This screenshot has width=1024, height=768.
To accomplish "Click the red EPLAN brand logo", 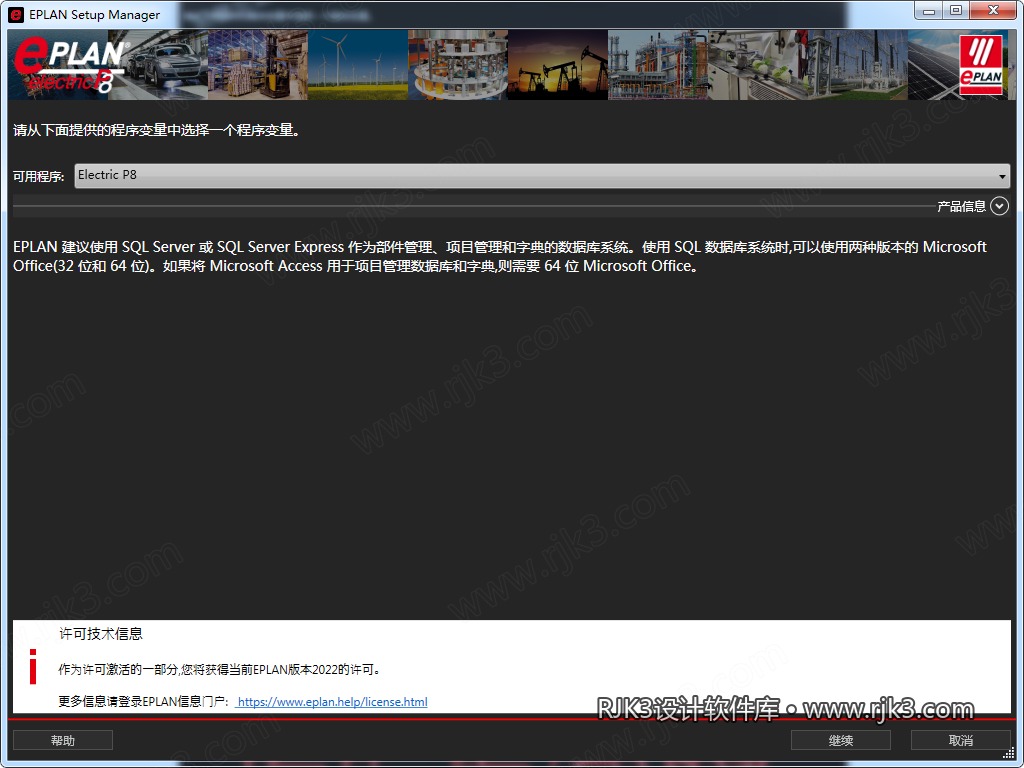I will coord(981,65).
